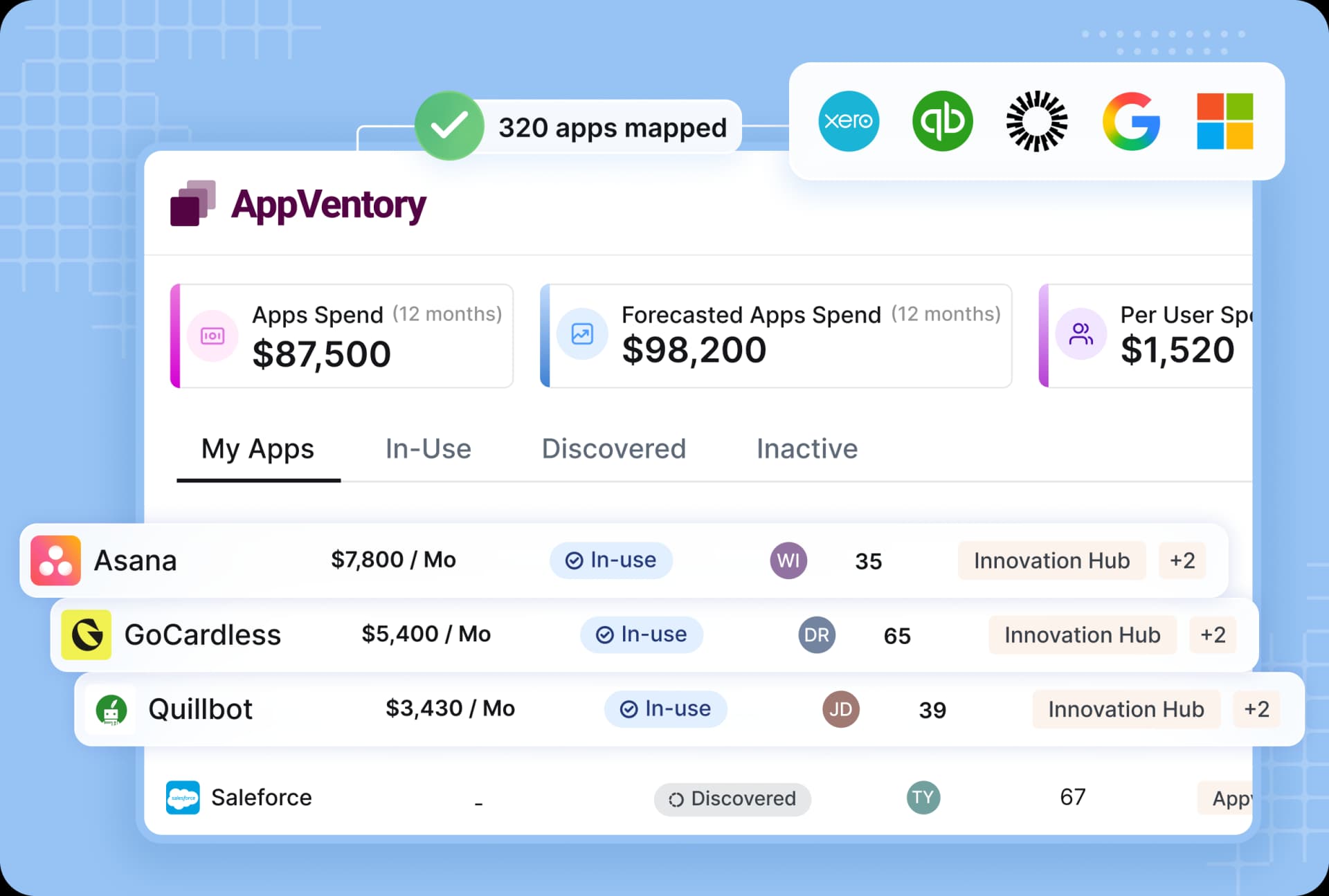
Task: Click Asana's user count 35
Action: click(x=869, y=561)
